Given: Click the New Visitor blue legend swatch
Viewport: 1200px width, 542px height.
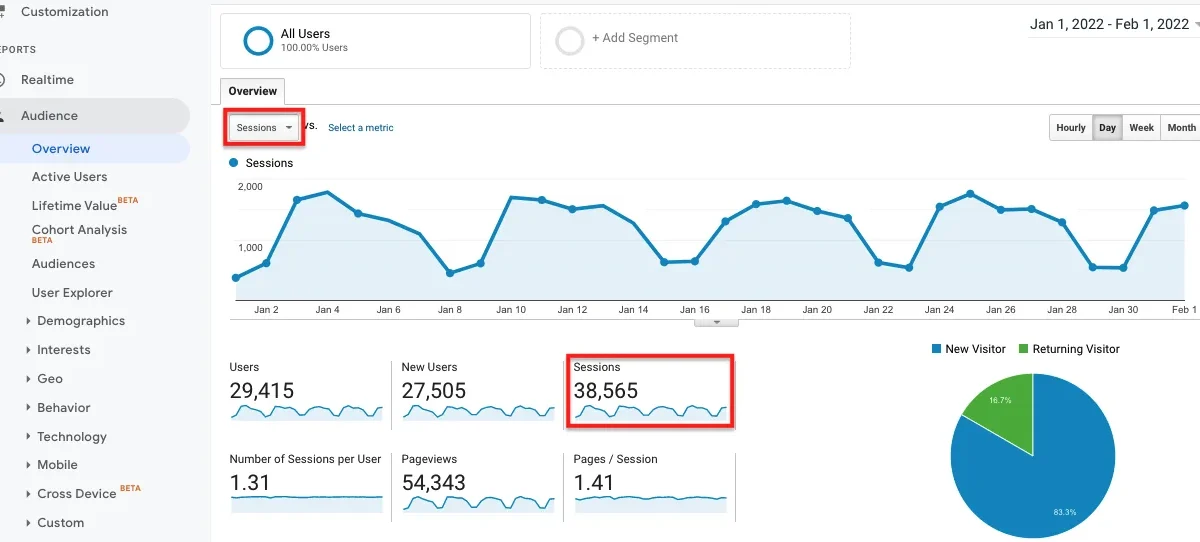Looking at the screenshot, I should point(936,349).
